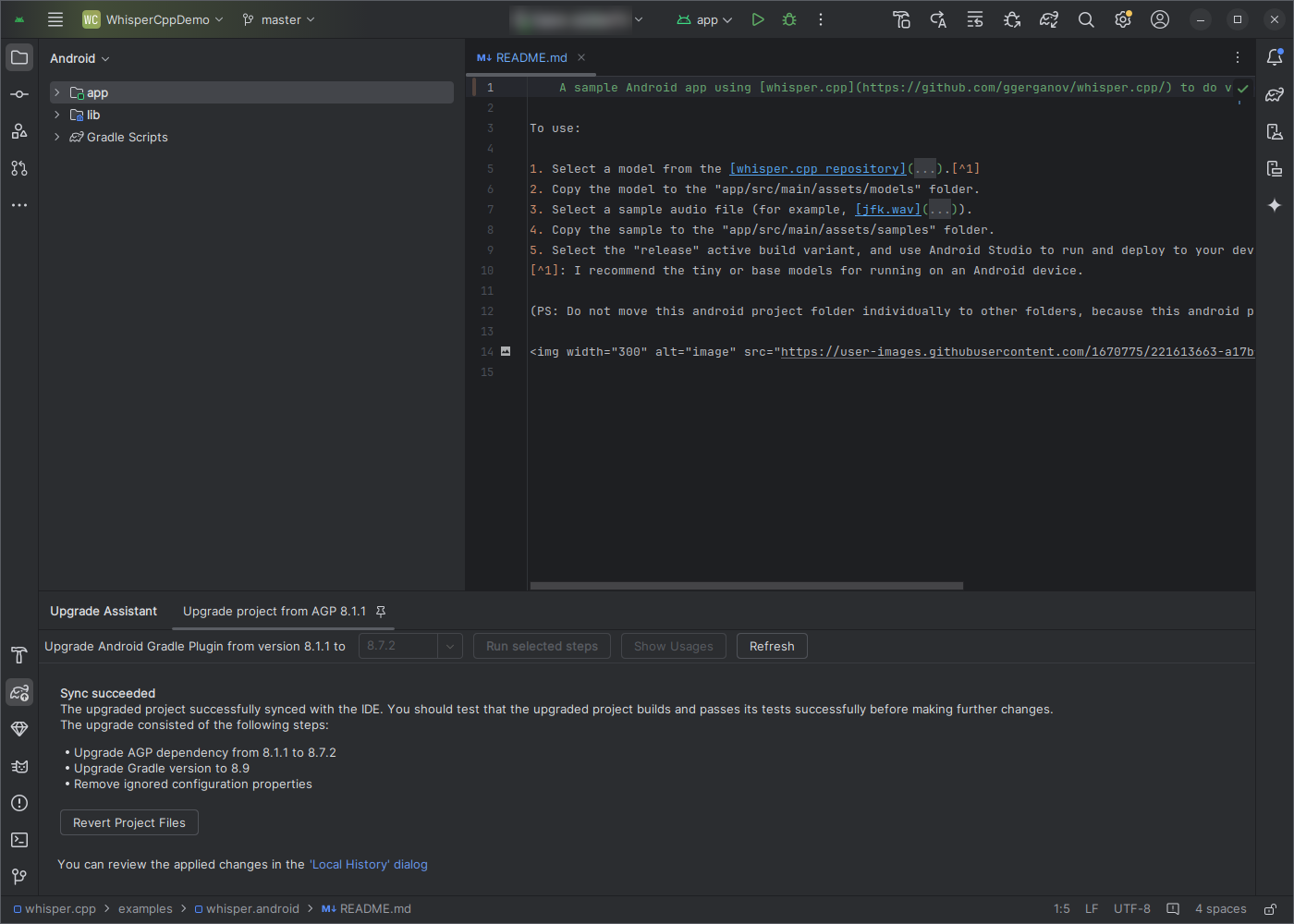1294x924 pixels.
Task: Open the Device Manager panel
Action: coord(1276,131)
